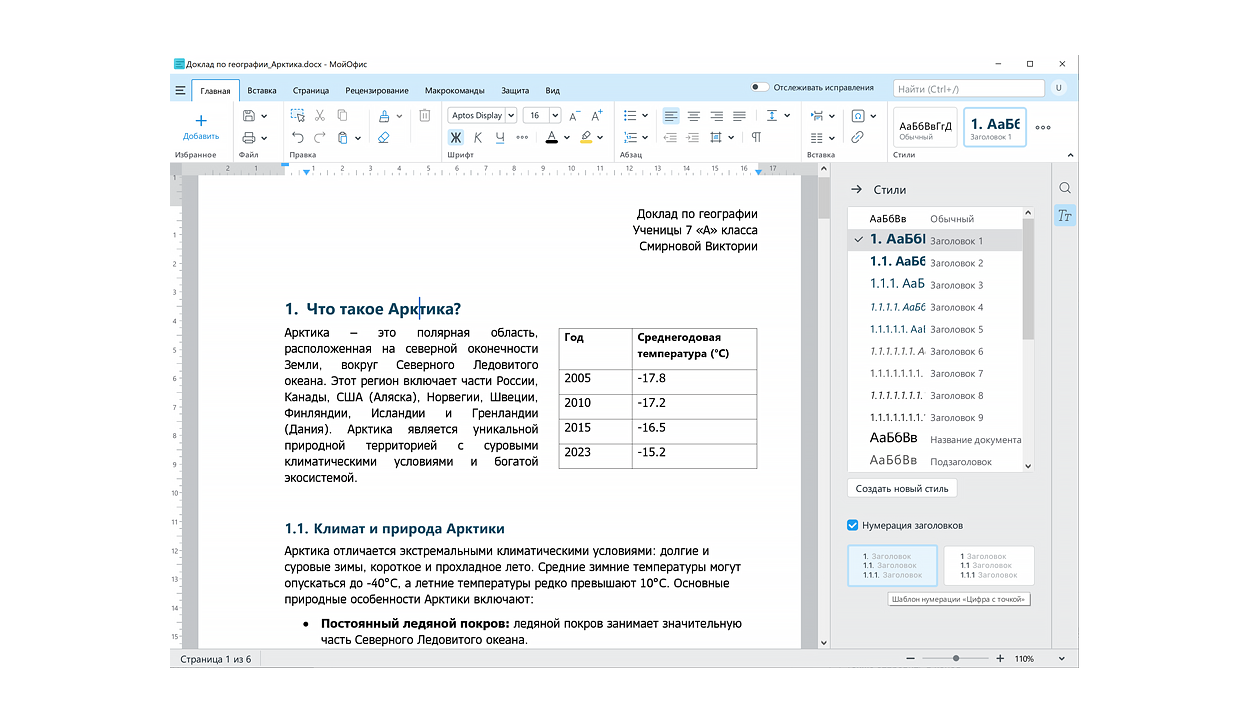Toggle bold Ж formatting
Image resolution: width=1250 pixels, height=718 pixels.
pos(456,137)
